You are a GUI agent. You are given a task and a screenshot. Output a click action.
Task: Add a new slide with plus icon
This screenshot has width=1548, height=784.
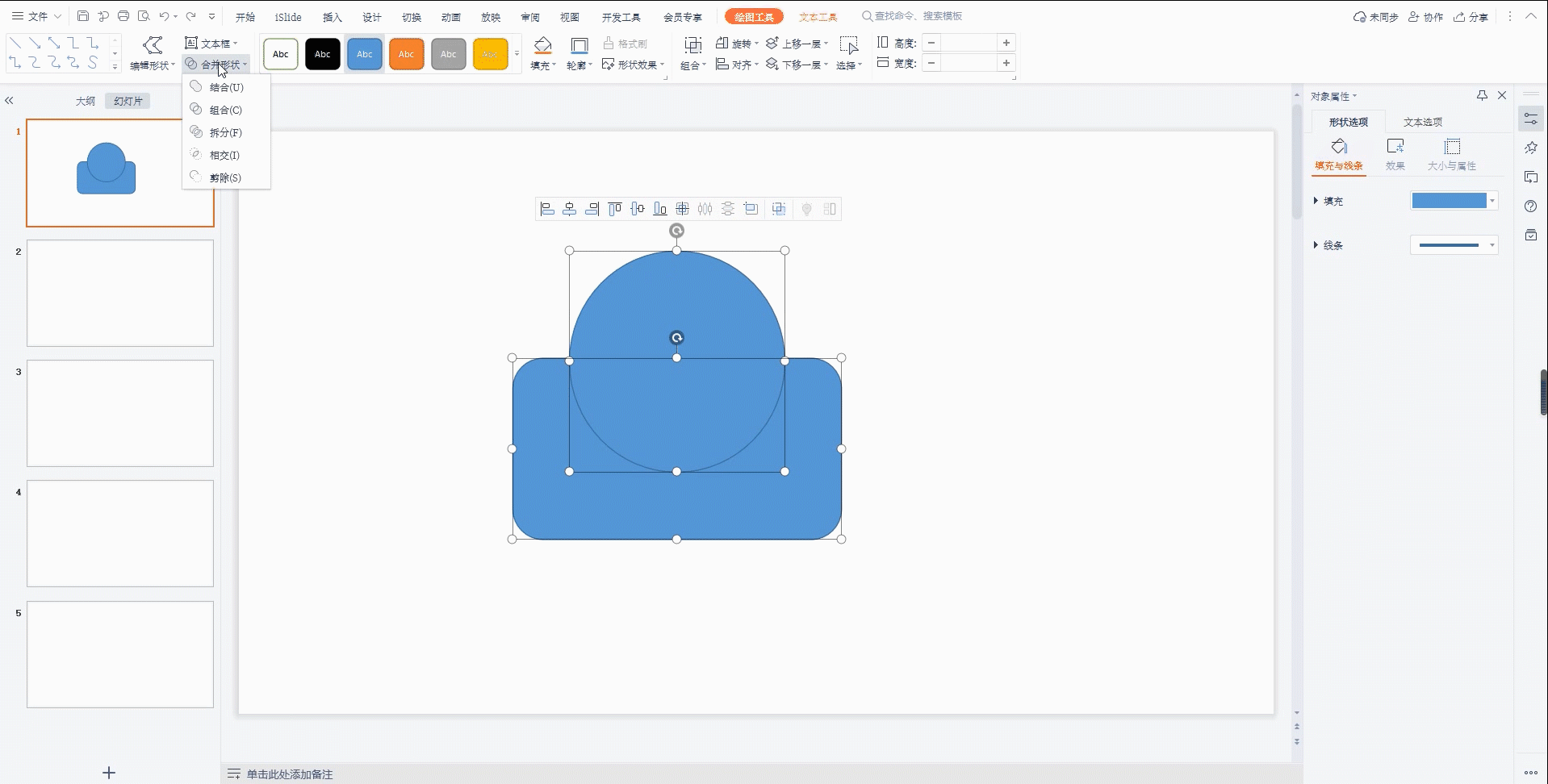[x=109, y=773]
